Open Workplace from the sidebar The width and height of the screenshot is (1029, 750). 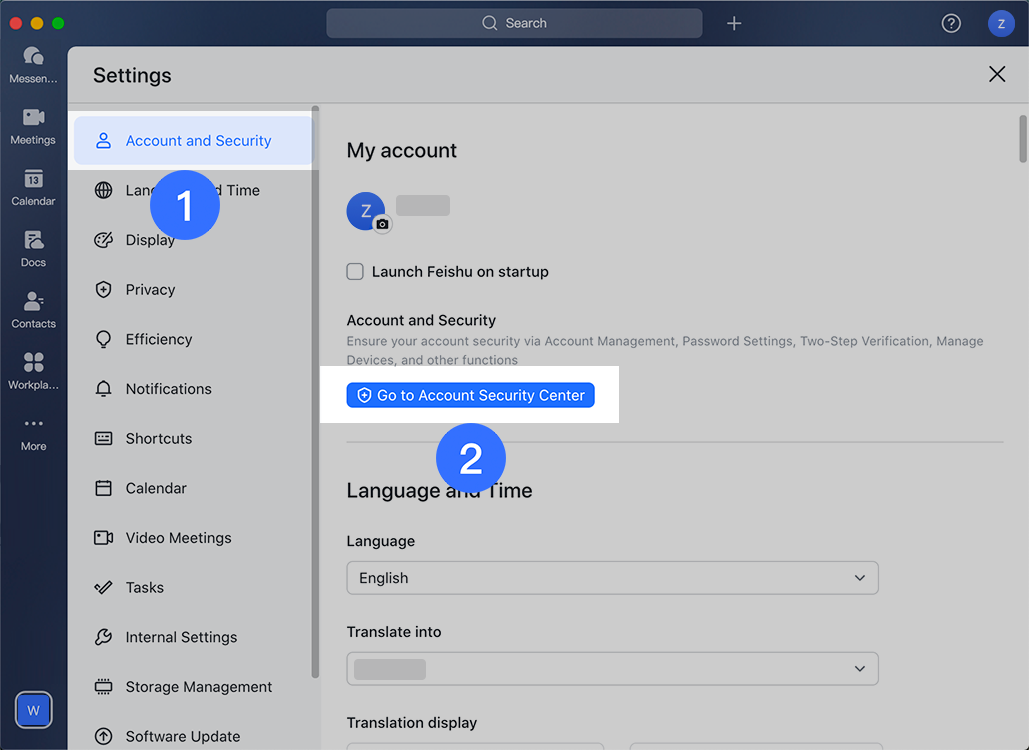pyautogui.click(x=33, y=370)
